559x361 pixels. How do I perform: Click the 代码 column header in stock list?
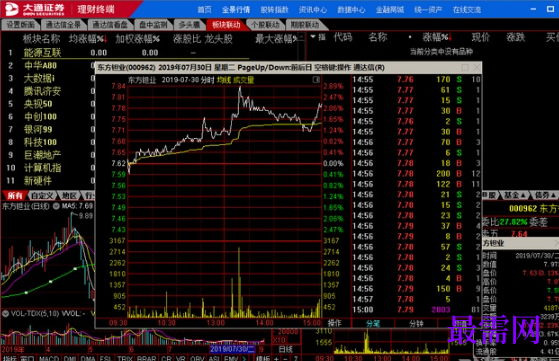click(x=343, y=37)
